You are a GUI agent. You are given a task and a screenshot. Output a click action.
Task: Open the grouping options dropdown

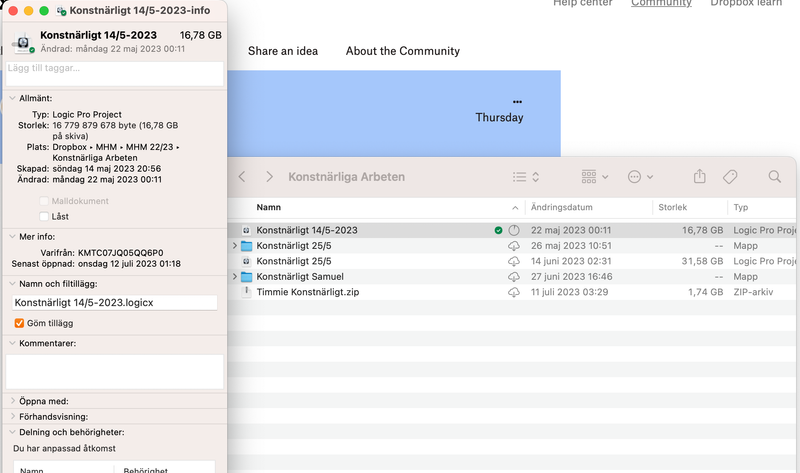(594, 177)
